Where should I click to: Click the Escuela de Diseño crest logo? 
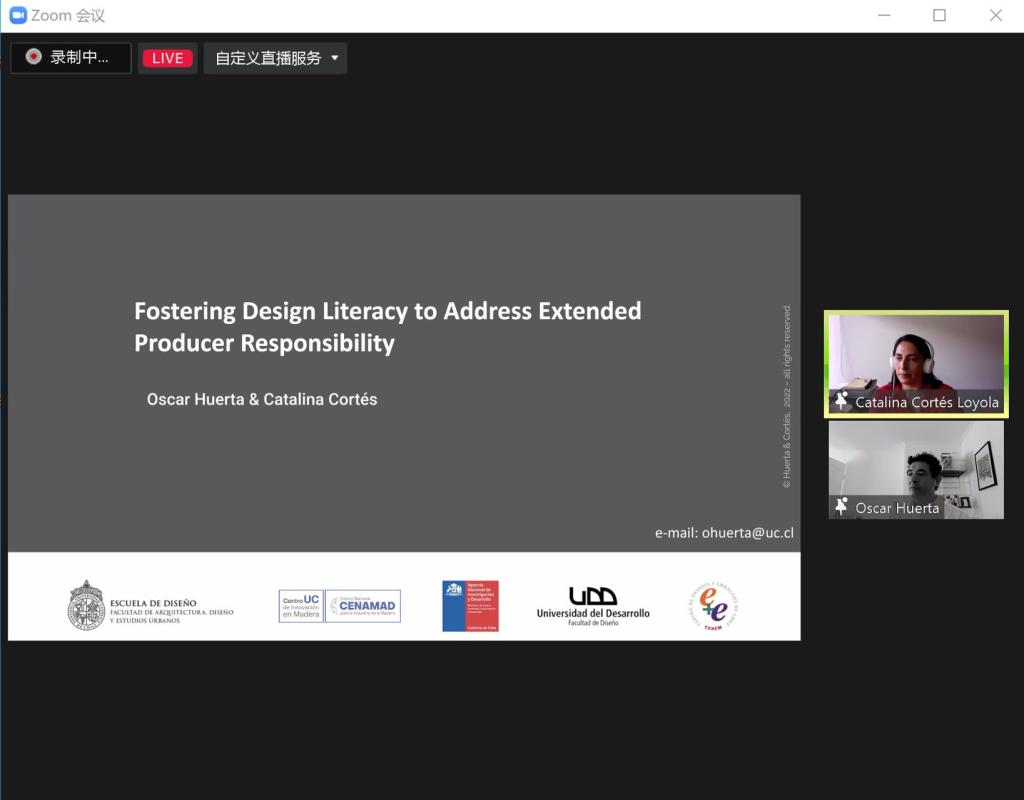[87, 605]
